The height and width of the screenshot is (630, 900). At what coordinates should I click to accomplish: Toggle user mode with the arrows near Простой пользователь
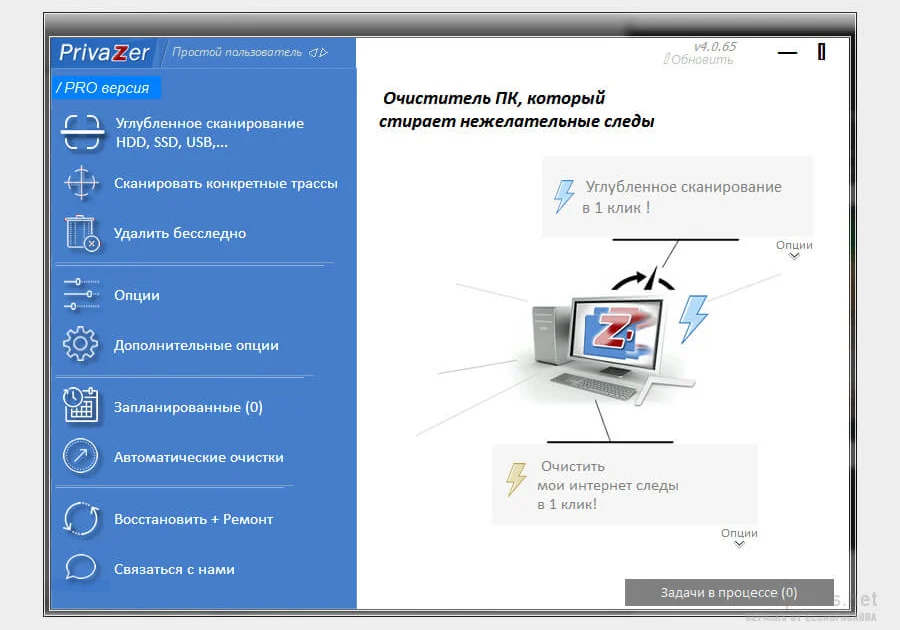[x=320, y=51]
